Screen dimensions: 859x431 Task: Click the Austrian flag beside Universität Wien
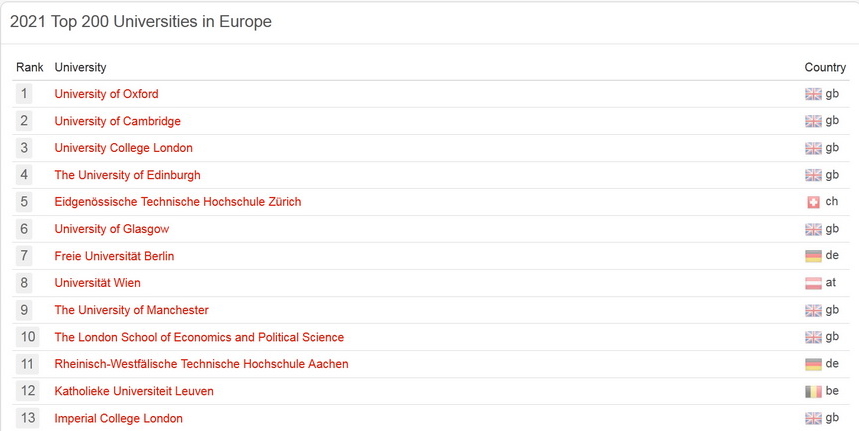(813, 283)
